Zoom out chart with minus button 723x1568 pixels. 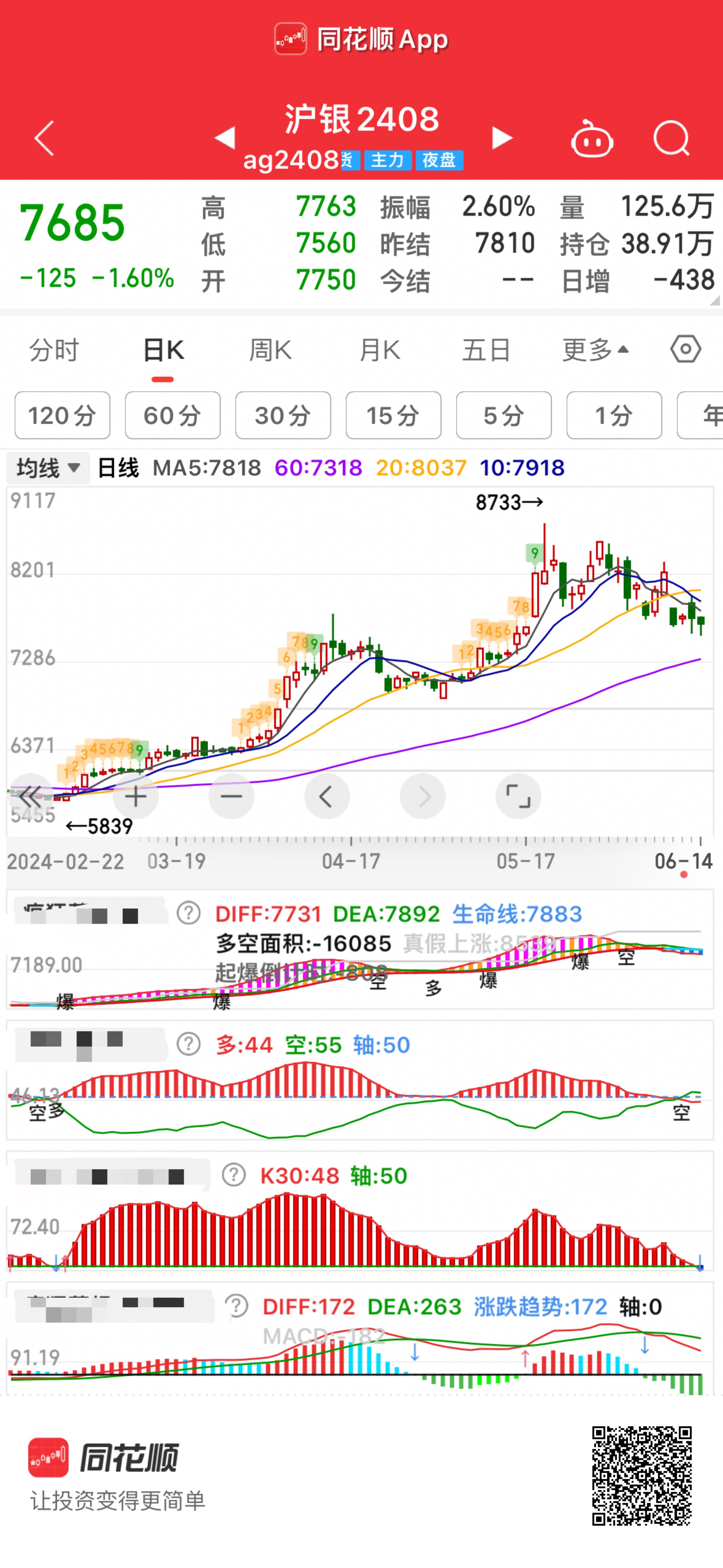[x=231, y=796]
